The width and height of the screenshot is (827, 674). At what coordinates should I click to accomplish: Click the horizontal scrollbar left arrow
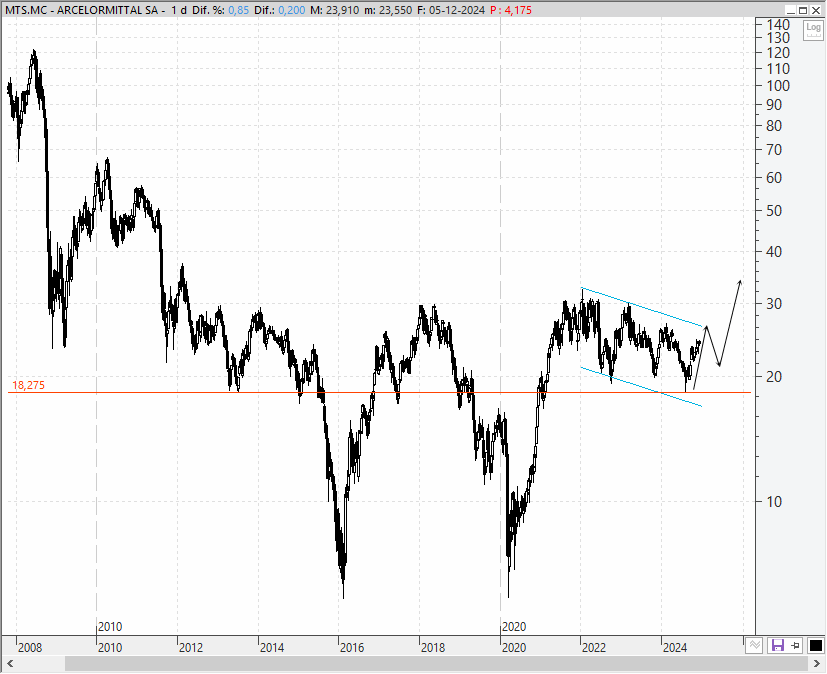9,663
